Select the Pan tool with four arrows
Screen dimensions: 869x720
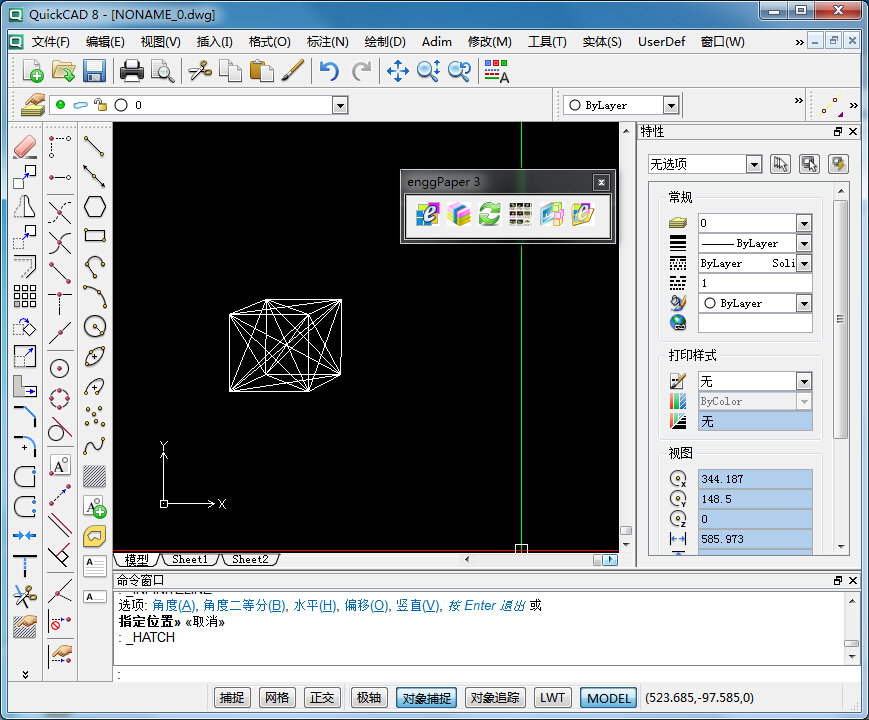(x=398, y=70)
